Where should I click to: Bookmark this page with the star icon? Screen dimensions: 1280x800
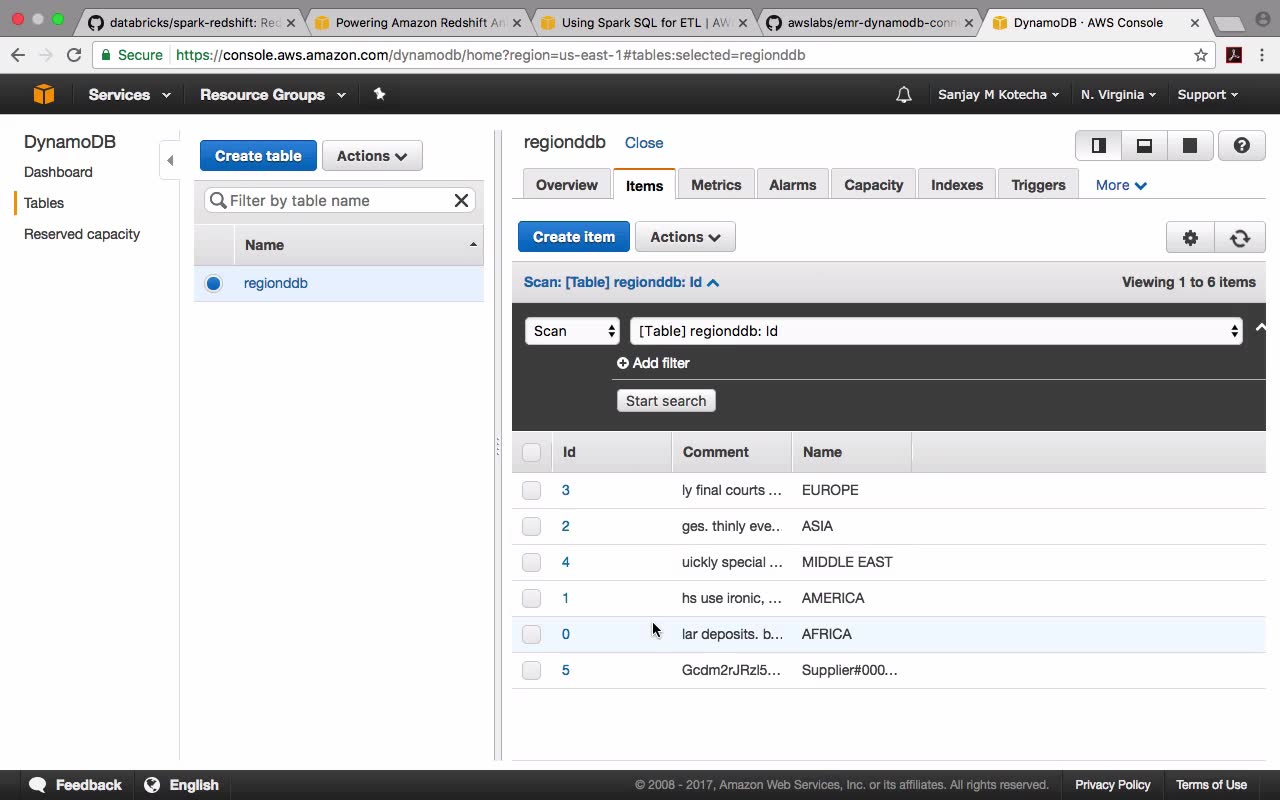[x=1201, y=55]
